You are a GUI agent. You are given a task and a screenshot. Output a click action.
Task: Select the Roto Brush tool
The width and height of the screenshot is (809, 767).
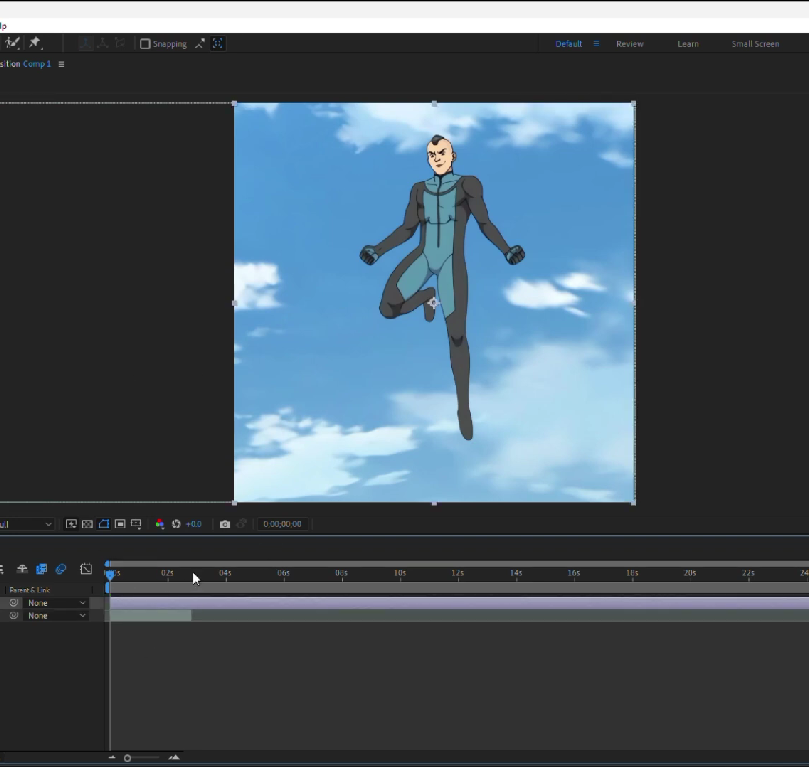[x=12, y=43]
